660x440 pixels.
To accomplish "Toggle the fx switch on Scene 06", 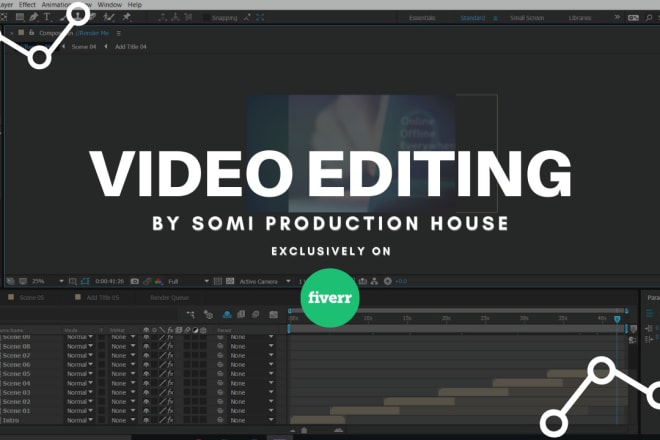I will point(170,365).
